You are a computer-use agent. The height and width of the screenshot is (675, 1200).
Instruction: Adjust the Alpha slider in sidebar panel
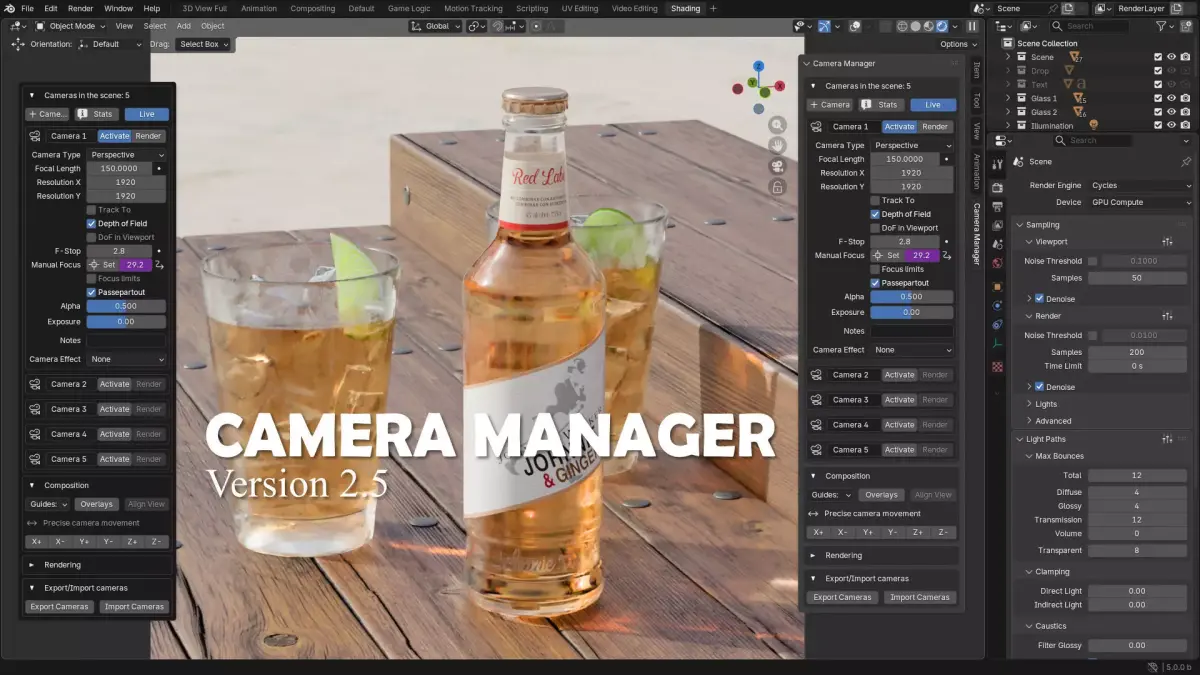pyautogui.click(x=911, y=297)
